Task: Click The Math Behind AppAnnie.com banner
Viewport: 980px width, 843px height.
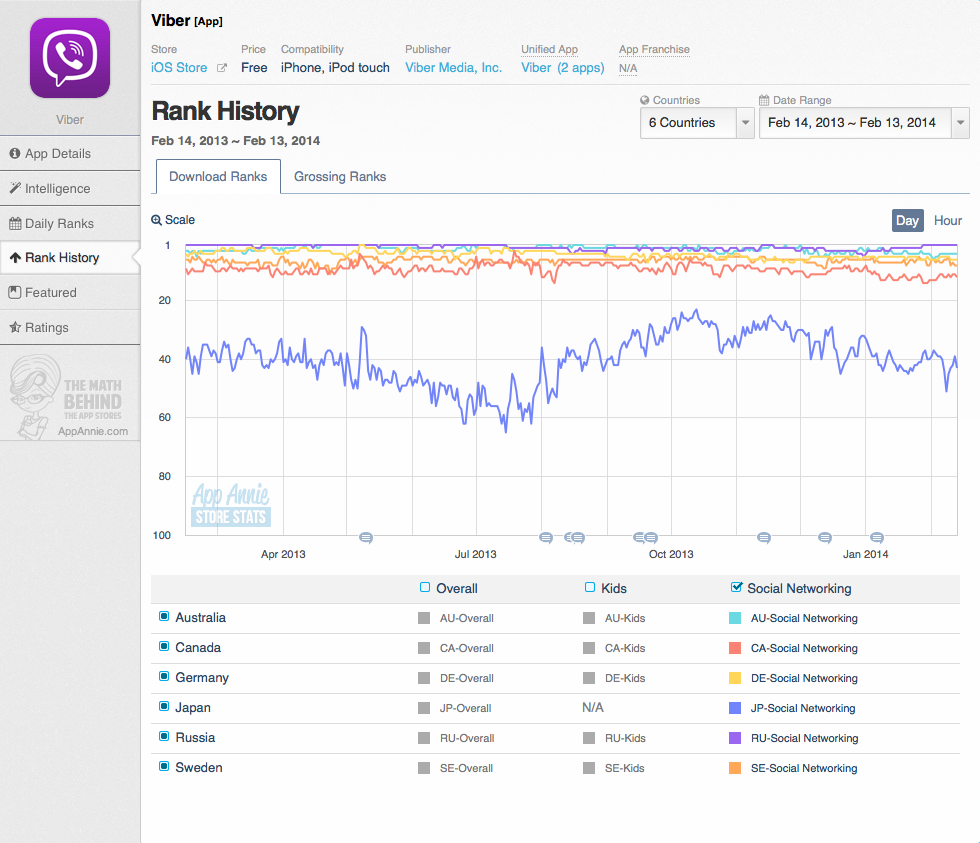Action: [x=70, y=397]
